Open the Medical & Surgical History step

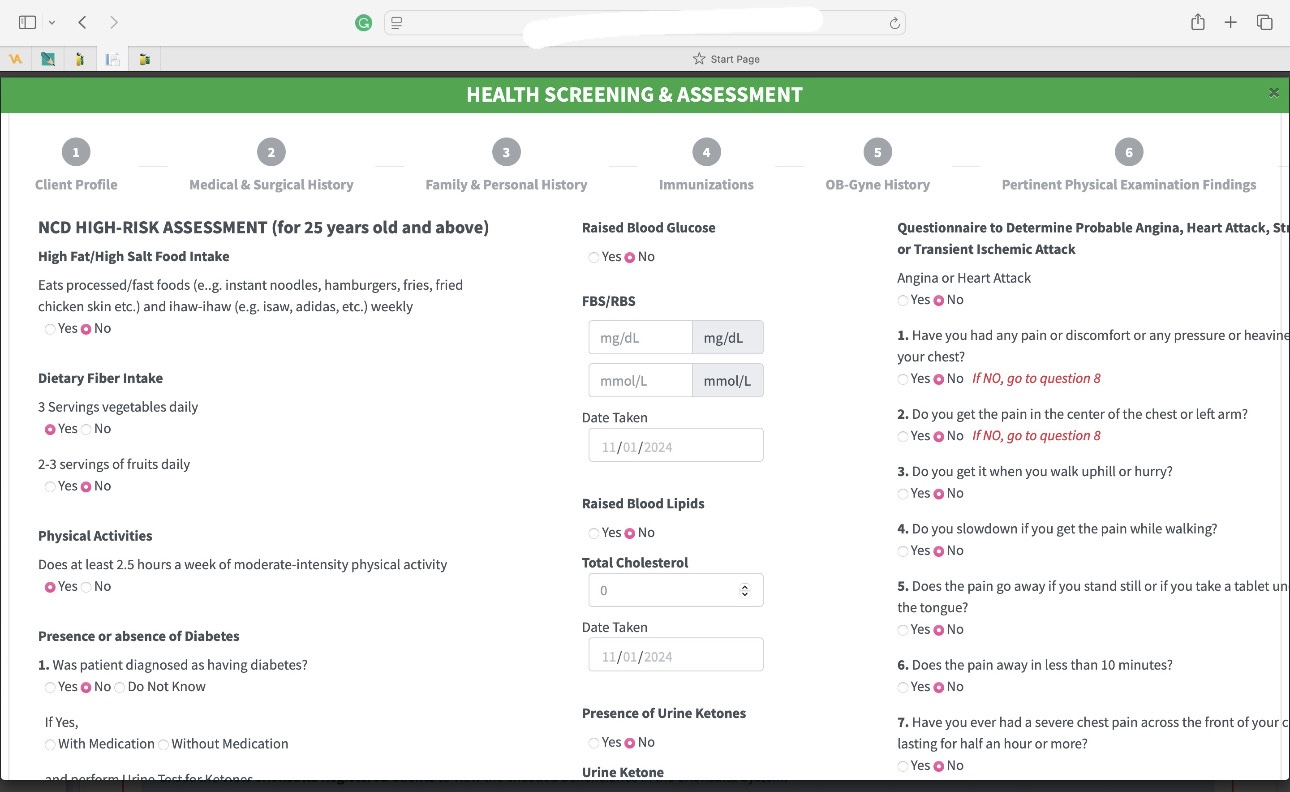click(x=271, y=167)
